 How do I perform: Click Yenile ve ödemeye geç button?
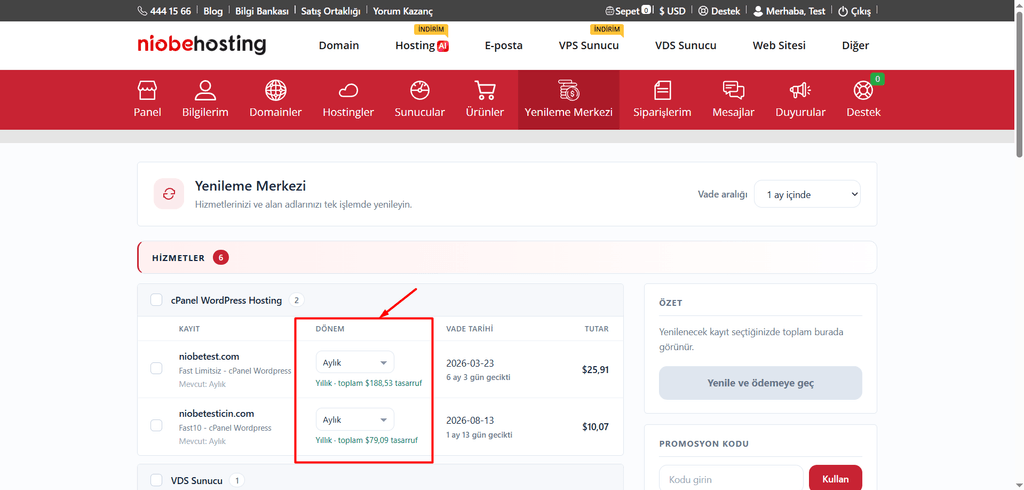click(x=760, y=383)
